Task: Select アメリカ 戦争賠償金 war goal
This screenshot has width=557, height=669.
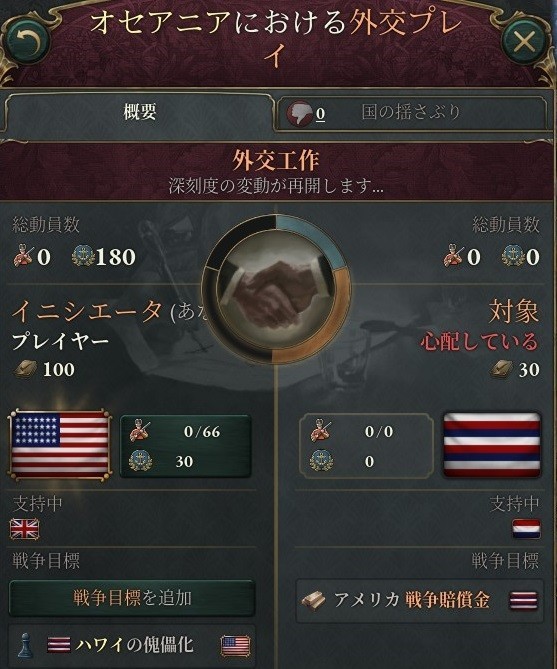Action: tap(419, 601)
